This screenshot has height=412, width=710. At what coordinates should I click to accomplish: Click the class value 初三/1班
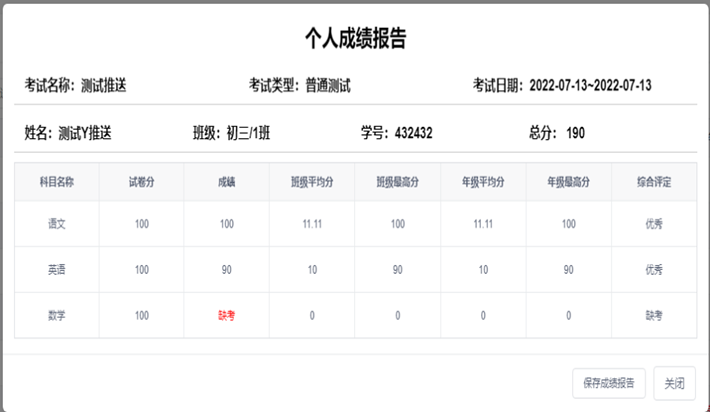(x=250, y=133)
